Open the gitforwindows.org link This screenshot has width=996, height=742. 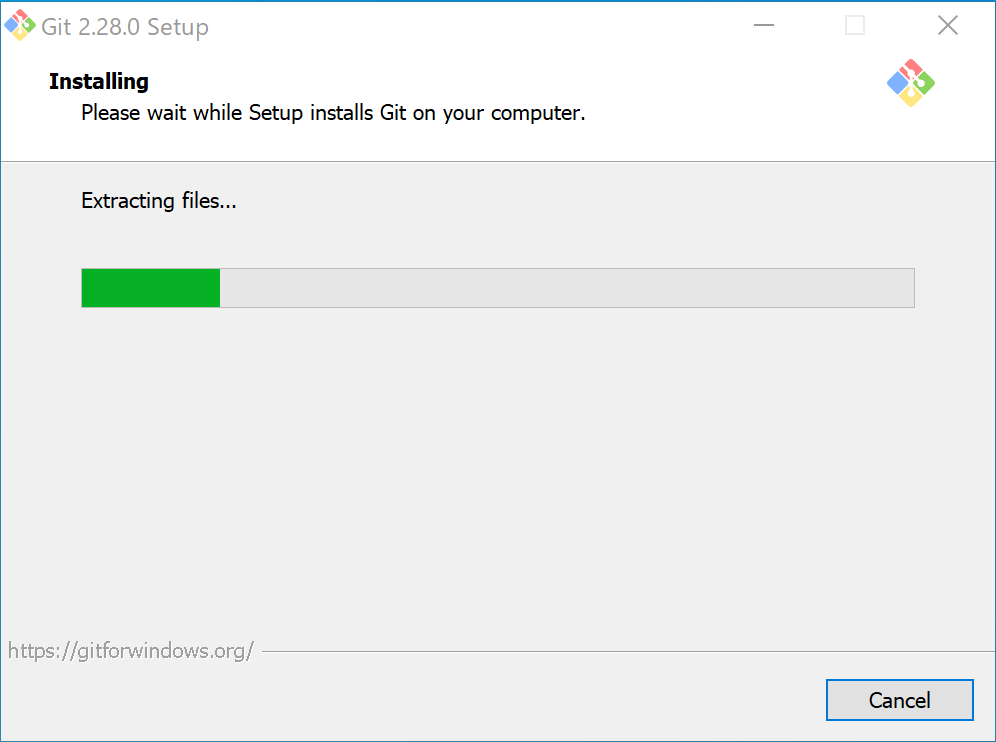tap(130, 651)
